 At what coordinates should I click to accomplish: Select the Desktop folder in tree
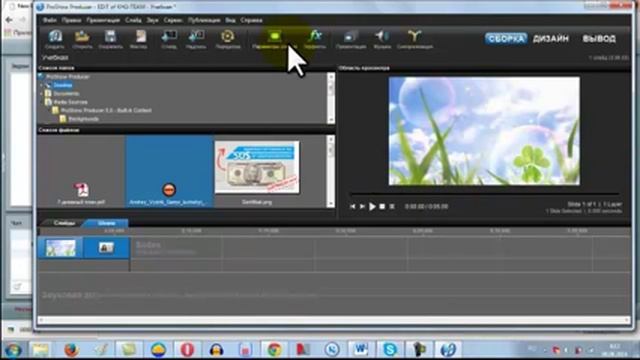click(63, 85)
